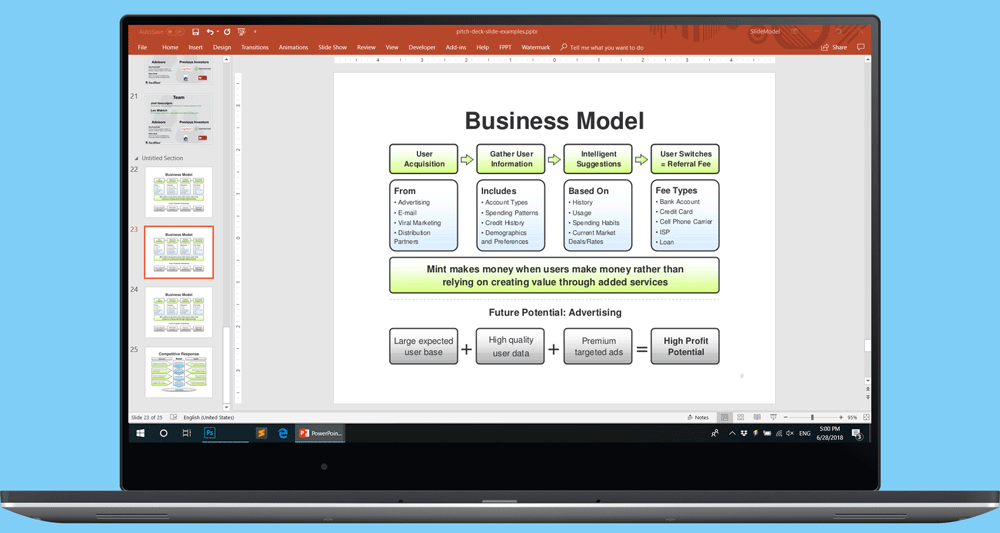Open the Developer tab

point(422,47)
